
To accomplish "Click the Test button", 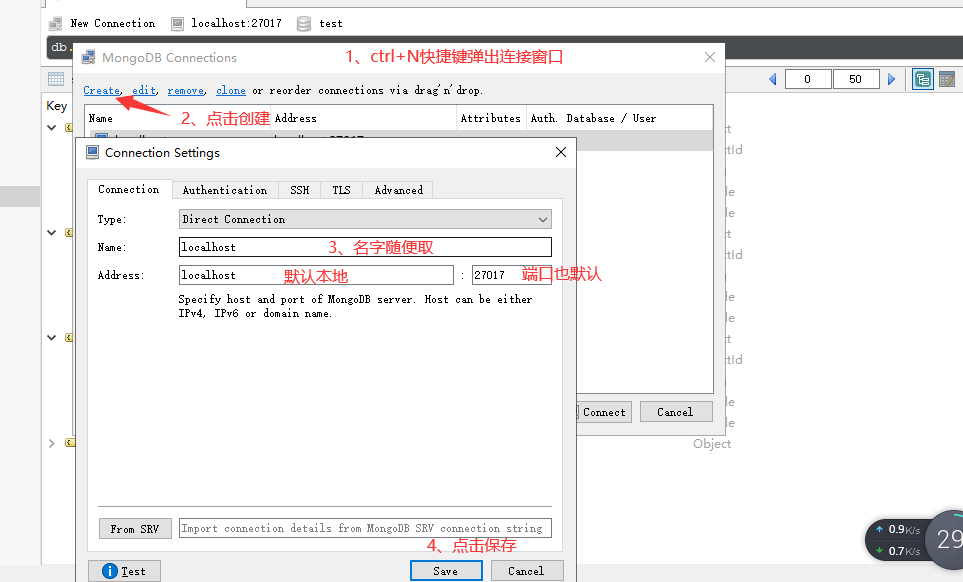I will tap(125, 571).
